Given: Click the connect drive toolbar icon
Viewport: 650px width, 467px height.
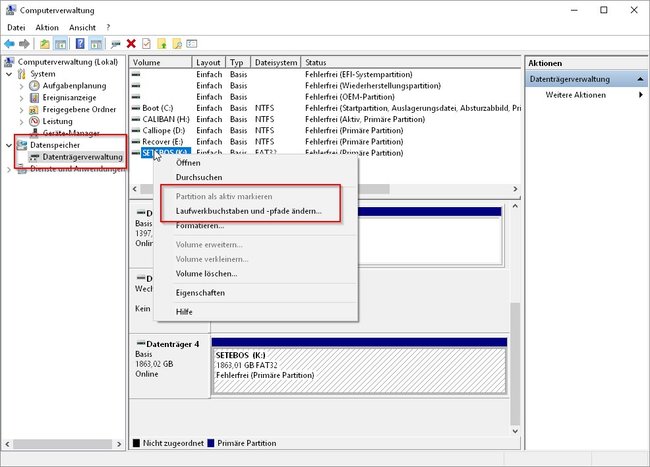Looking at the screenshot, I should (116, 44).
